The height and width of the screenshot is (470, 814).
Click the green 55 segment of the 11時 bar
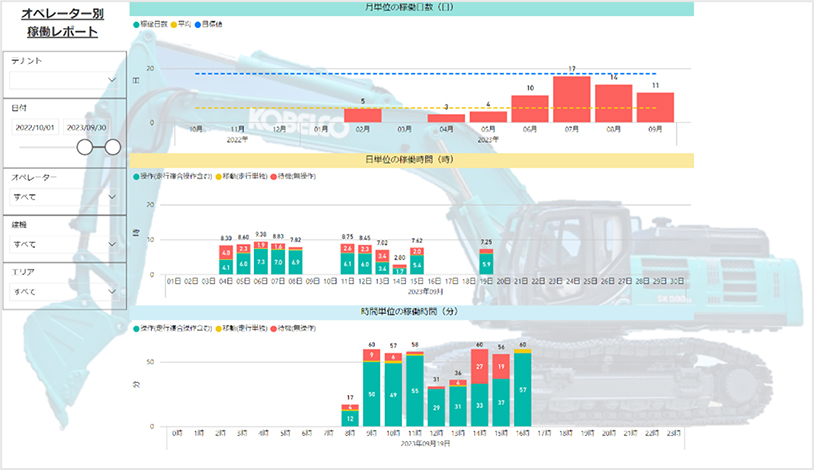click(415, 391)
